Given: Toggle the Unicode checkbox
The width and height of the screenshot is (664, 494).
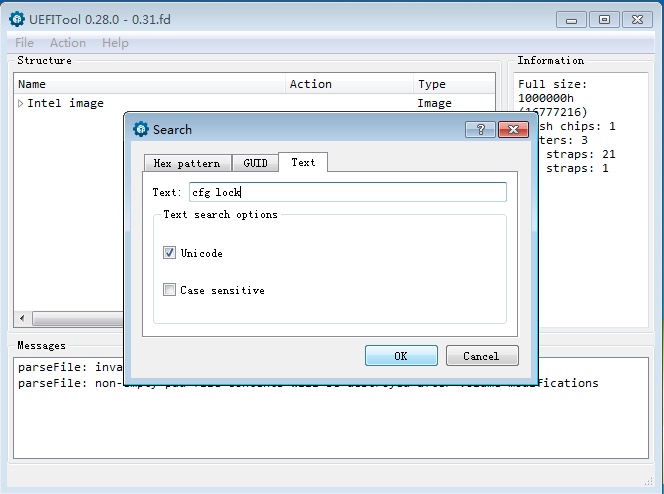Looking at the screenshot, I should coord(169,253).
